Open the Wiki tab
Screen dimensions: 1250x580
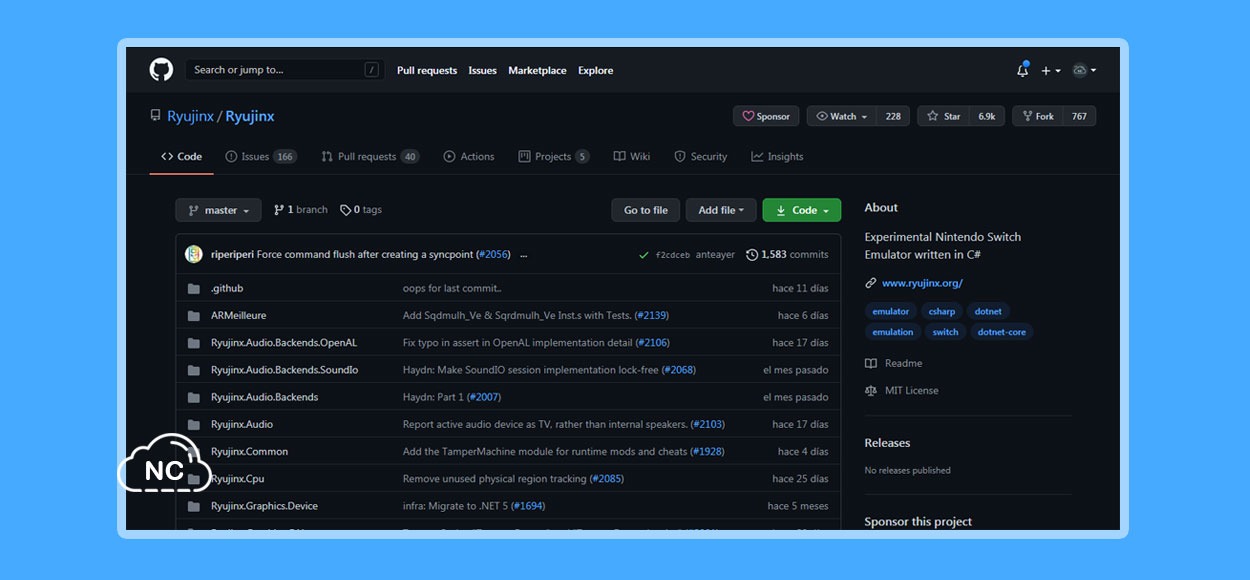(632, 157)
